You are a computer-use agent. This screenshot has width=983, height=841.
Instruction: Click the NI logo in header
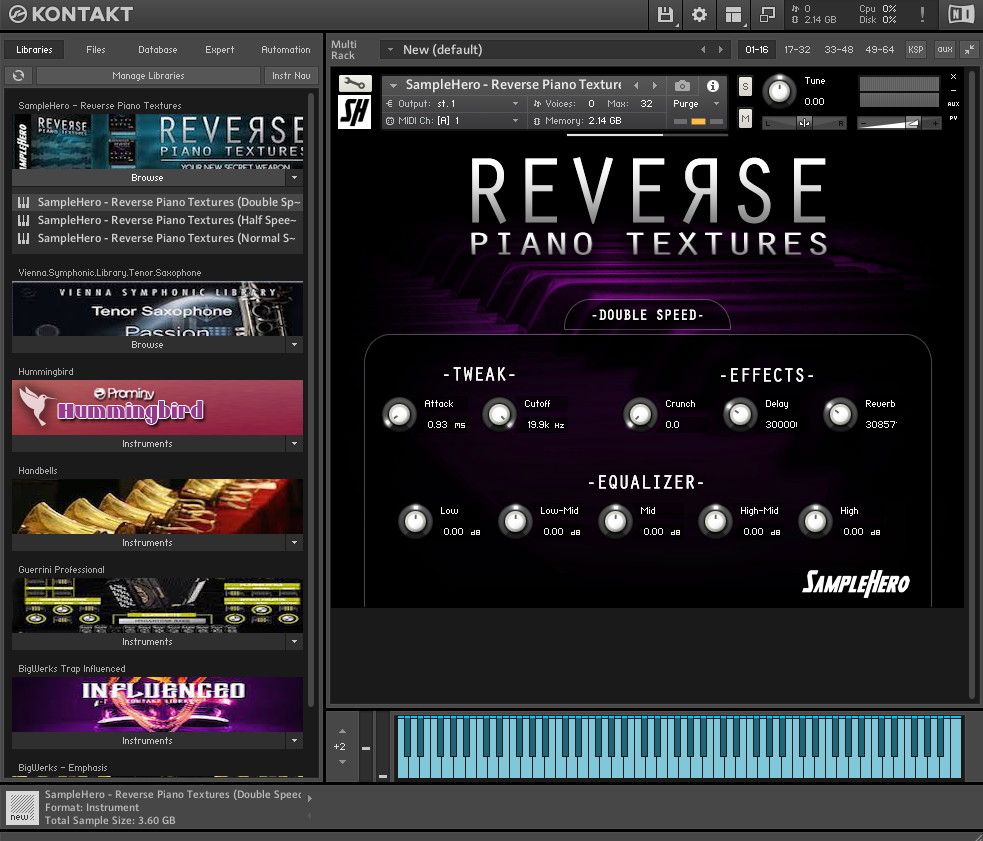point(961,14)
